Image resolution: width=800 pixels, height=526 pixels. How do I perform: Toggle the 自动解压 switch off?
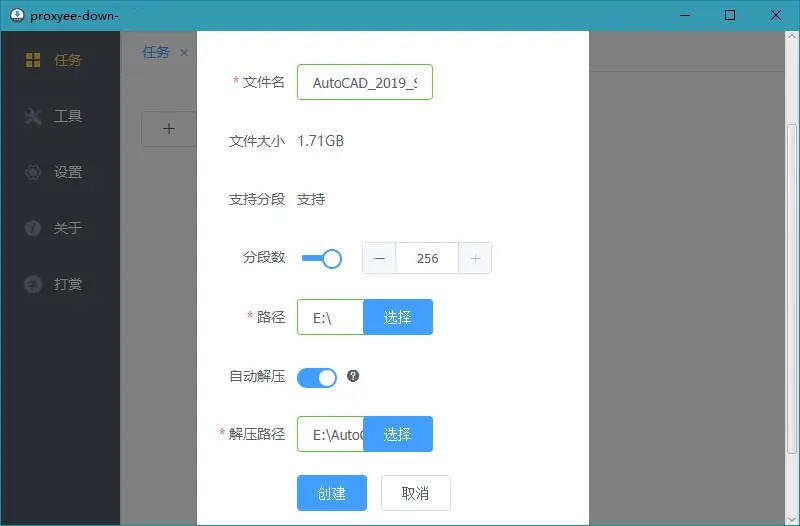(317, 378)
